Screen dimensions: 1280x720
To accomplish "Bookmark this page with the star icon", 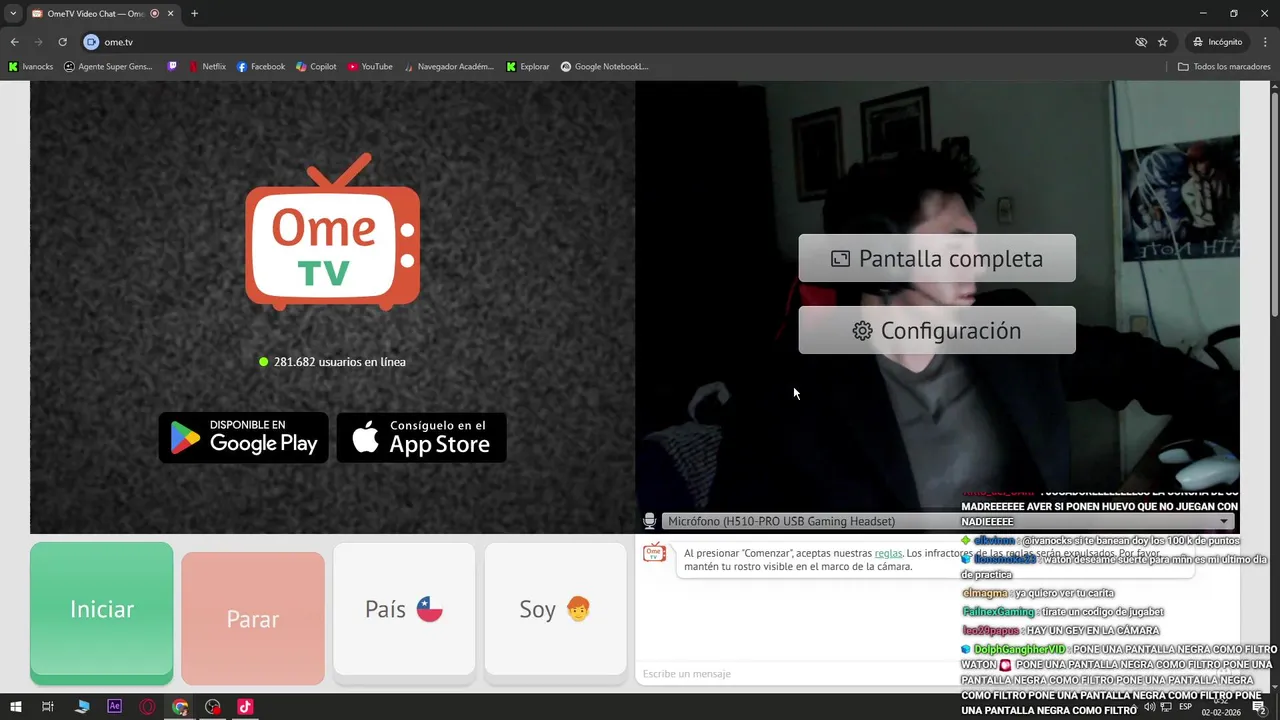I will pyautogui.click(x=1162, y=42).
